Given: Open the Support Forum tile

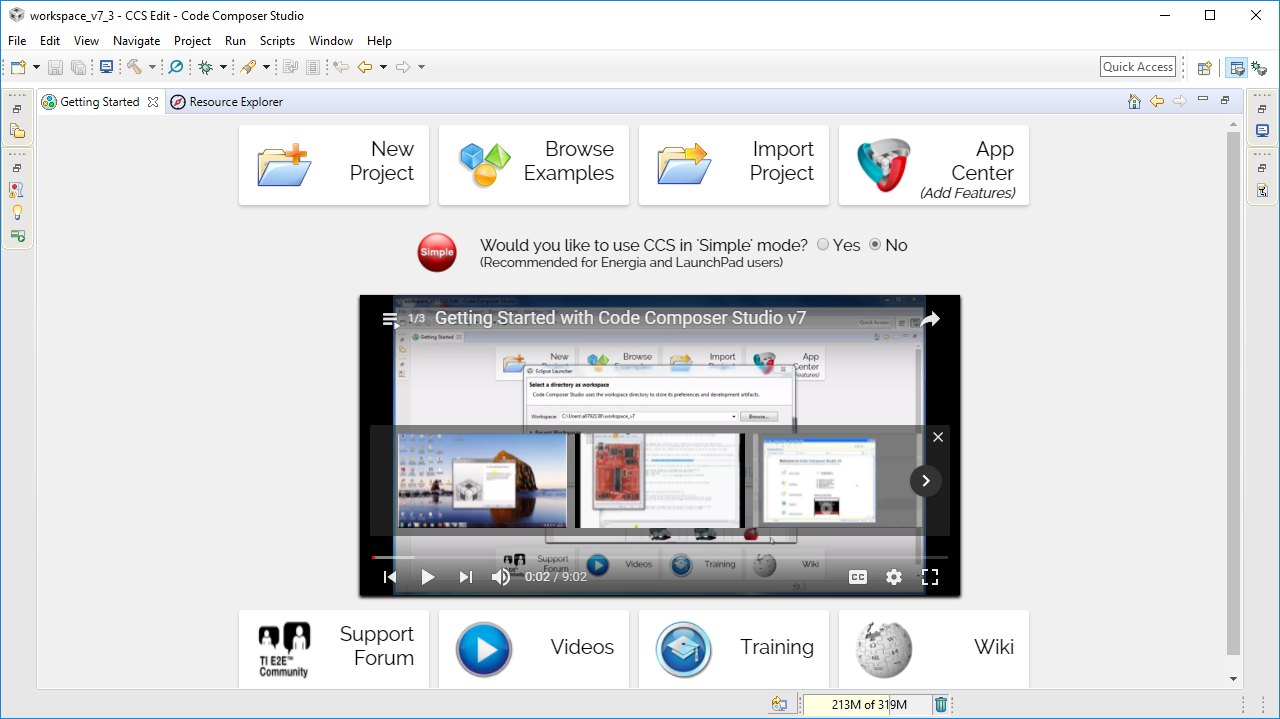Looking at the screenshot, I should [x=334, y=648].
